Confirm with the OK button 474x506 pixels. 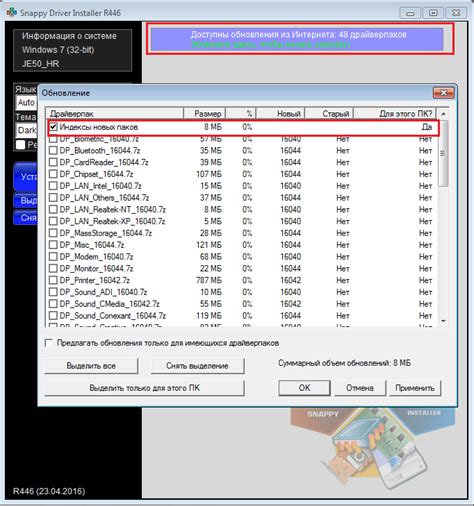pos(304,388)
